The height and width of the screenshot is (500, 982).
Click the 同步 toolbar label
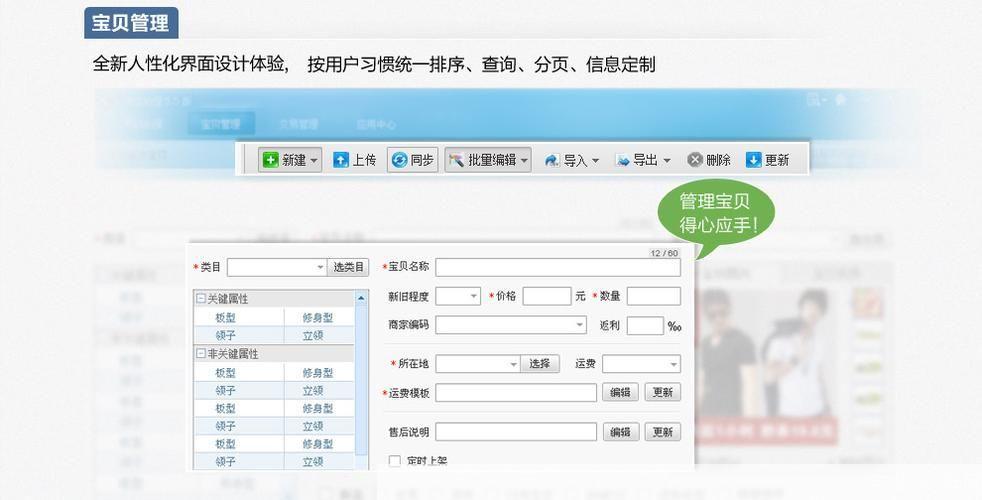pyautogui.click(x=422, y=160)
